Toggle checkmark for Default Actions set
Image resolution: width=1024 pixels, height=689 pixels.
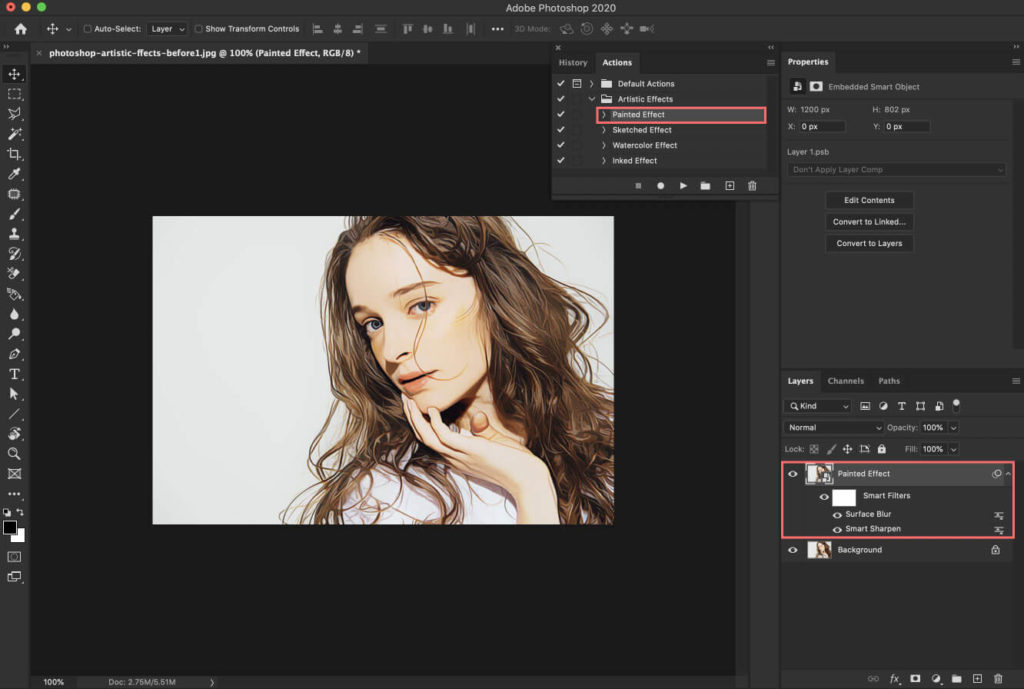point(560,84)
